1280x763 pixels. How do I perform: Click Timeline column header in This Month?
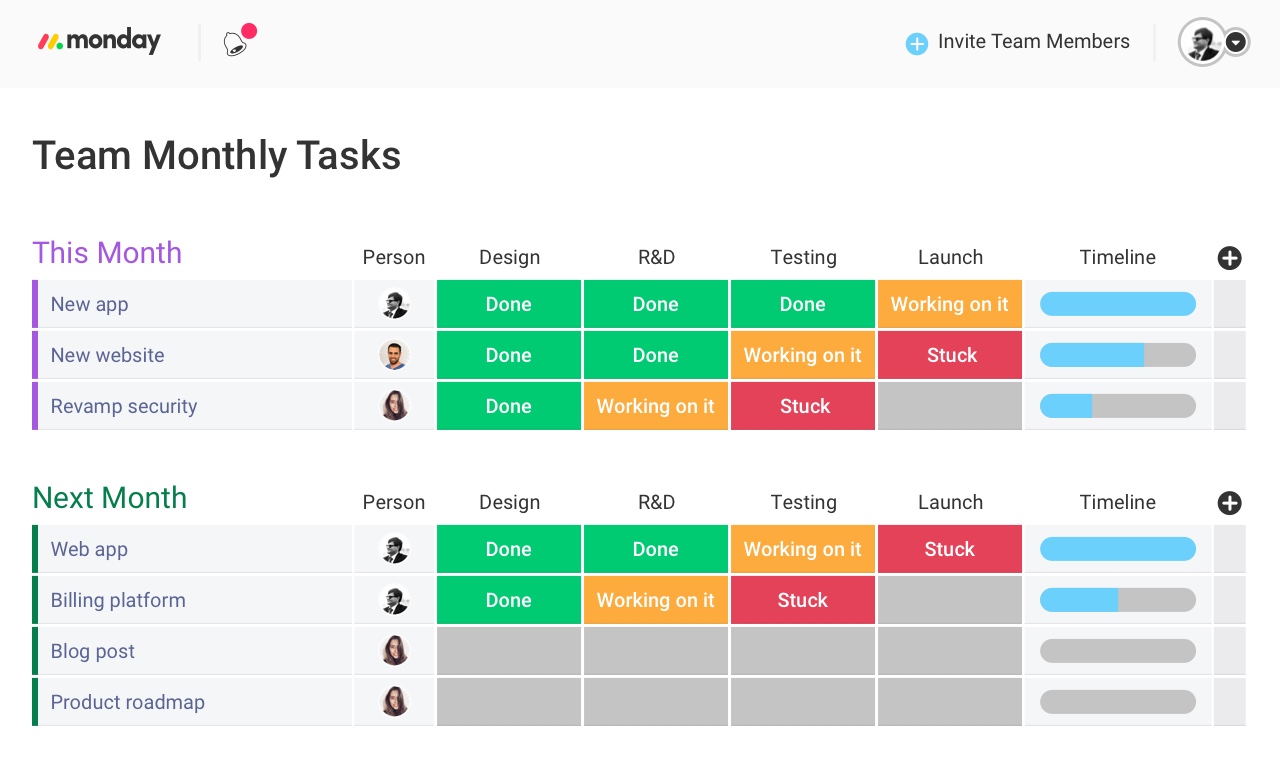point(1118,258)
